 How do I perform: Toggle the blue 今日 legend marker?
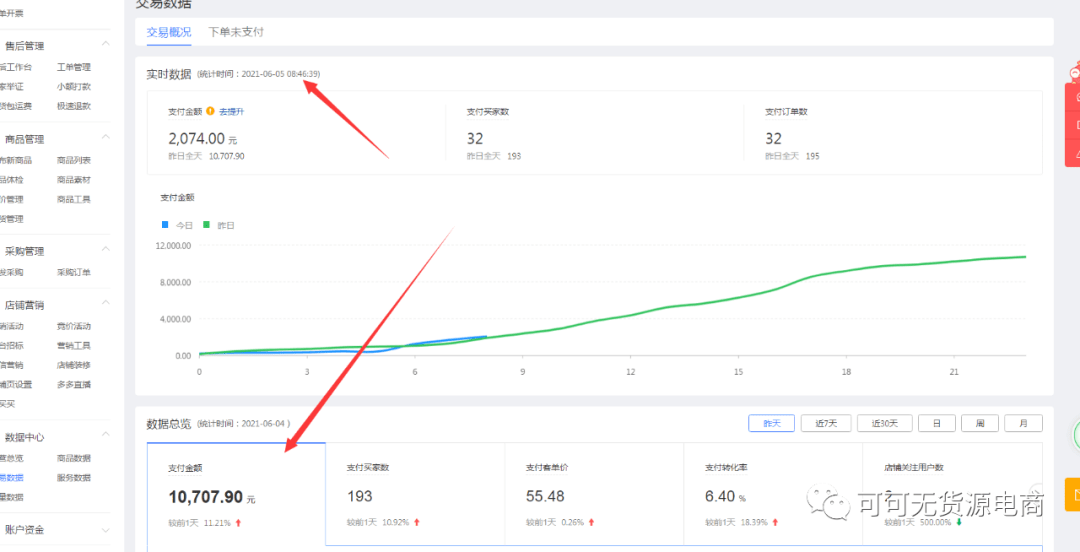coord(165,225)
